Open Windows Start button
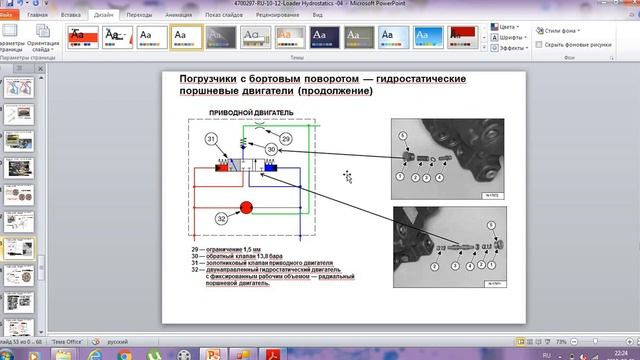This screenshot has width=640, height=360. coord(6,355)
